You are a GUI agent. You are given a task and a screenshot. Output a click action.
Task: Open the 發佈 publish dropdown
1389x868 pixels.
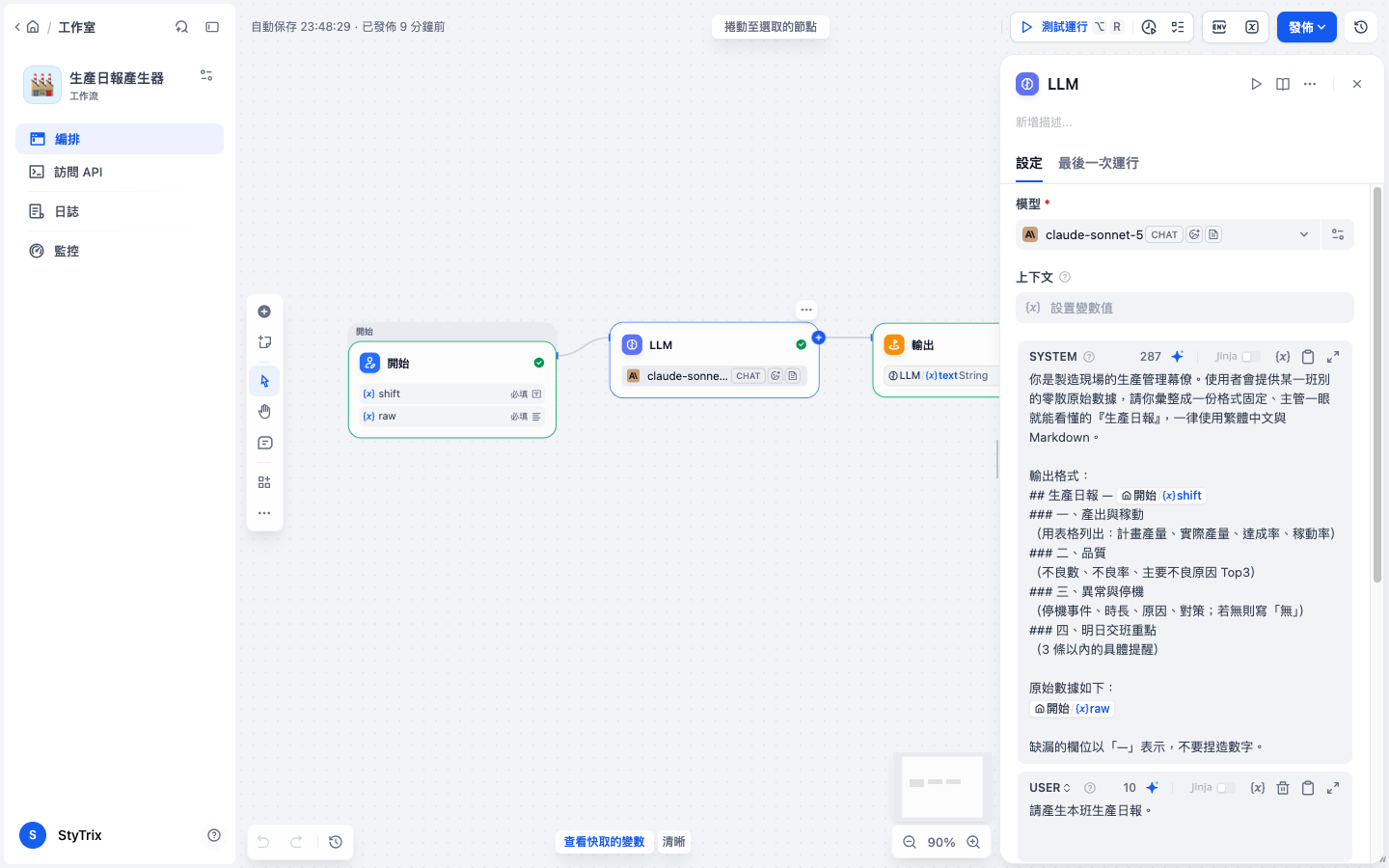click(1307, 27)
